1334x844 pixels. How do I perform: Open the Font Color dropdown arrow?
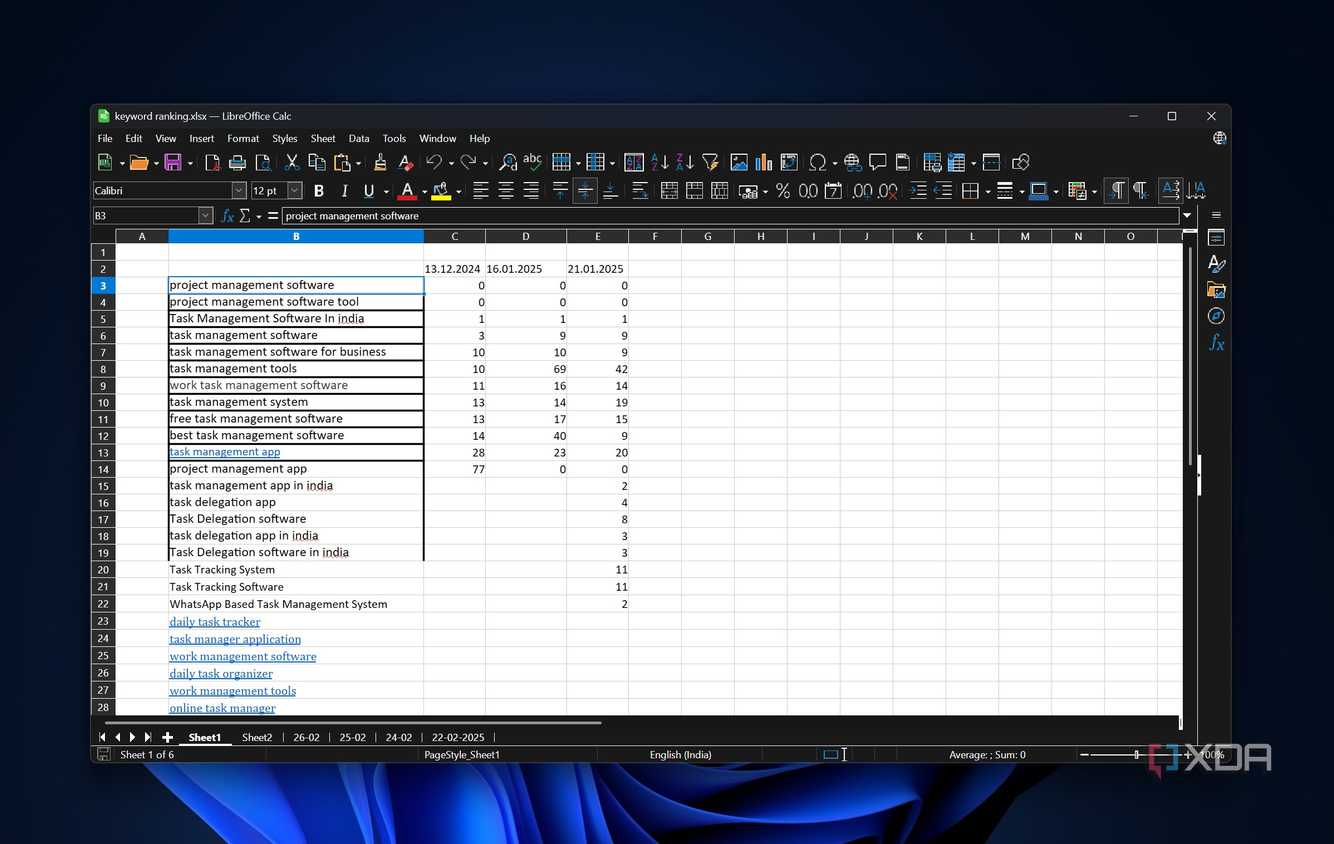click(x=424, y=191)
